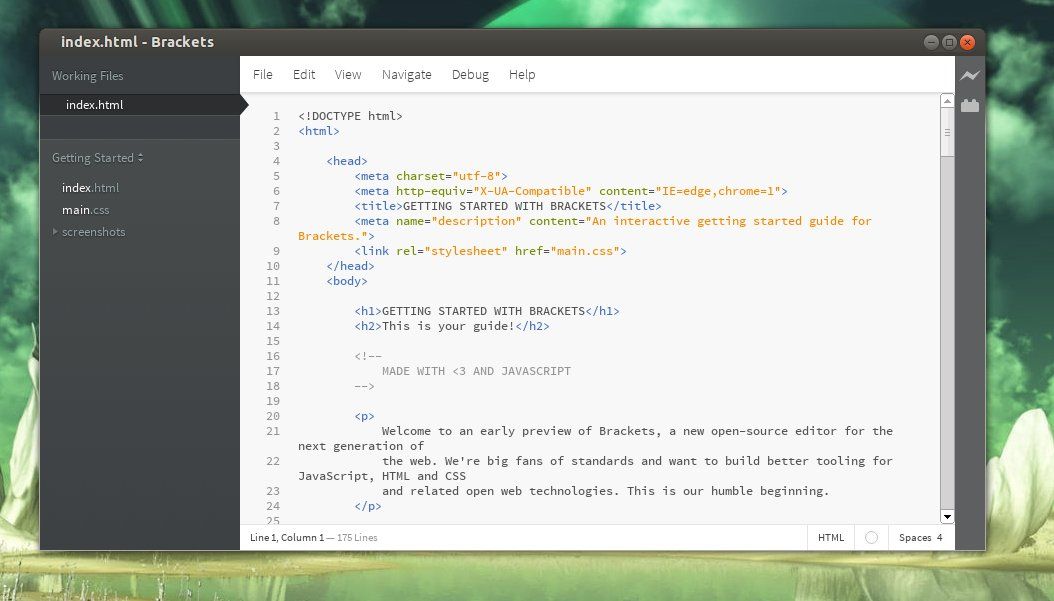The width and height of the screenshot is (1054, 601).
Task: Open the File menu
Action: (263, 75)
